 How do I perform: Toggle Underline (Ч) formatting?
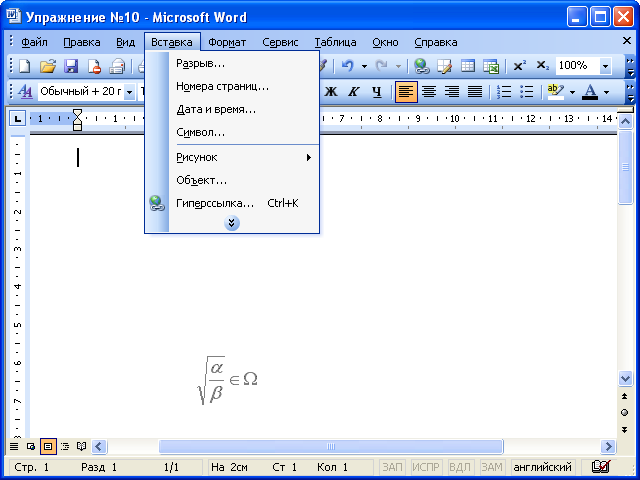377,91
